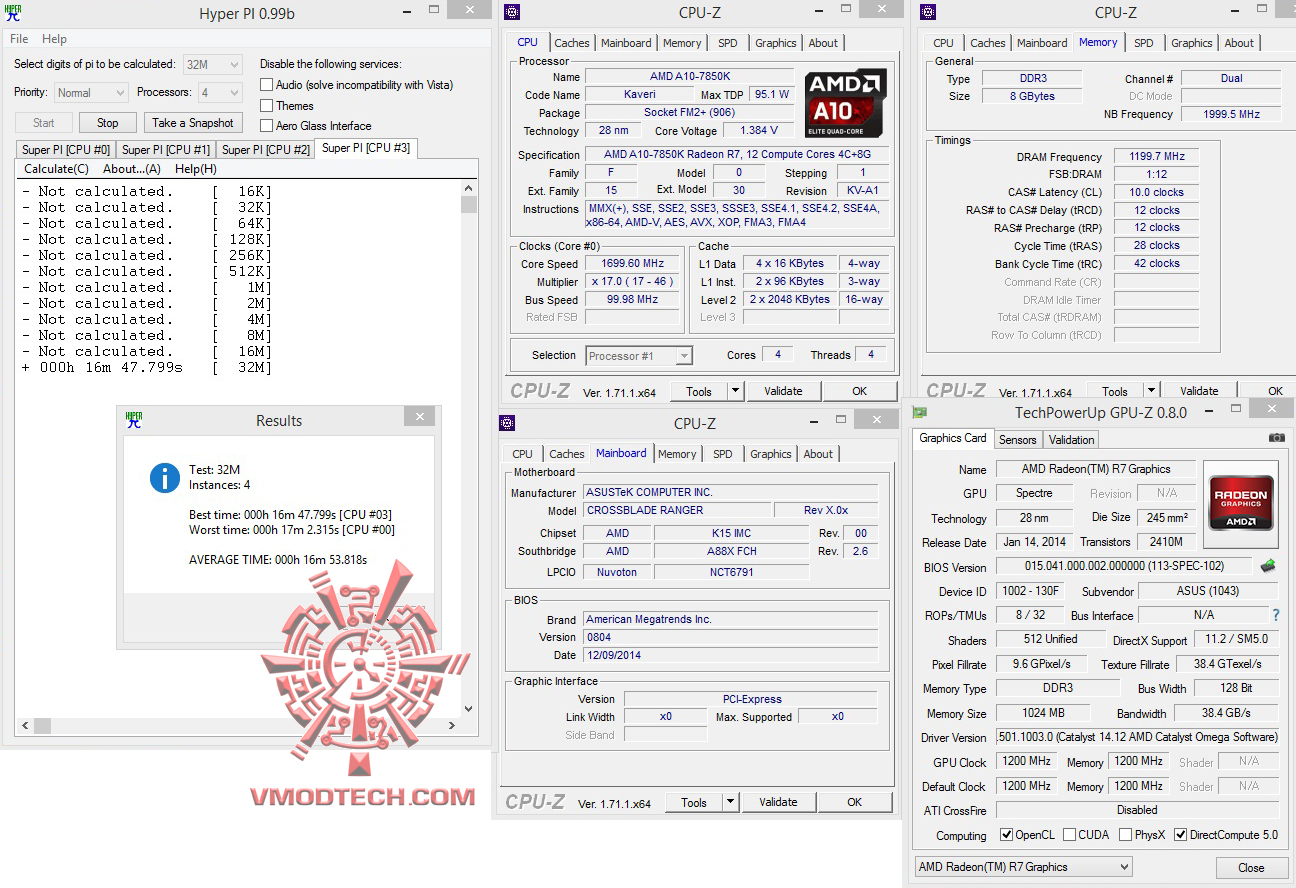Open the Help(H) menu in Super PI
This screenshot has height=888, width=1296.
pos(196,169)
